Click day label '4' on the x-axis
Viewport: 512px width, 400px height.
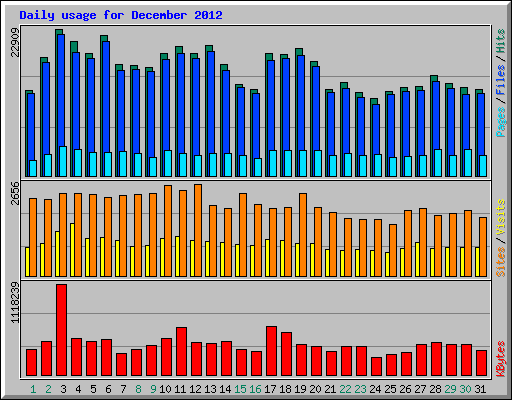pyautogui.click(x=78, y=389)
